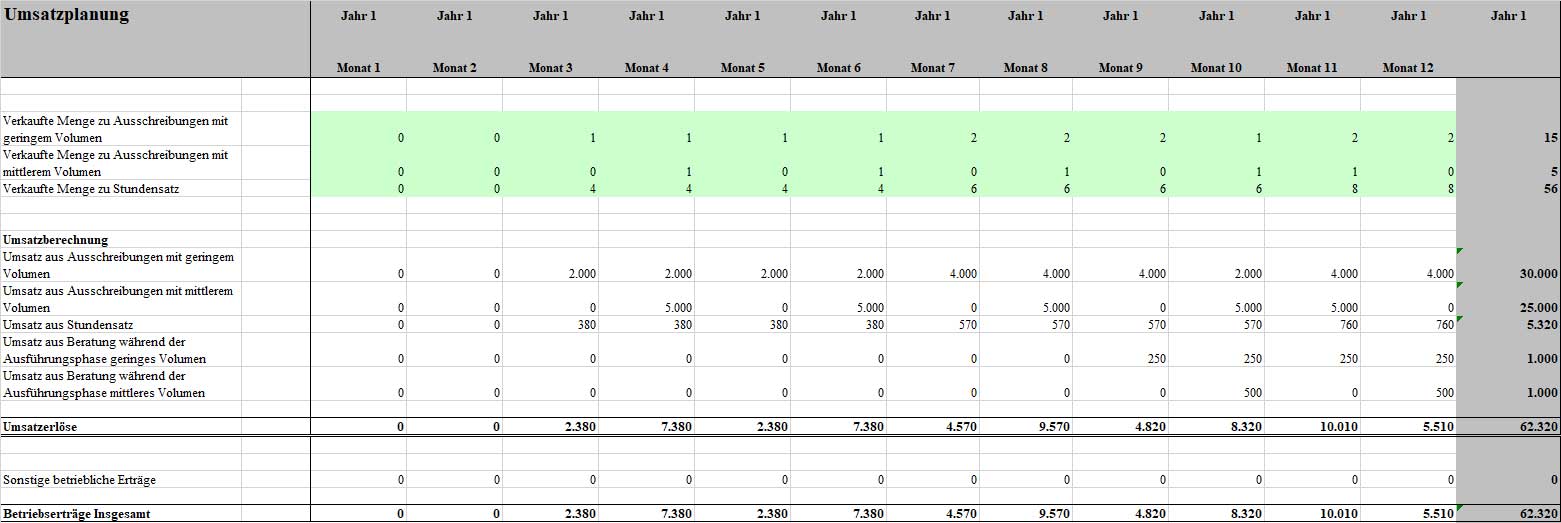Click Sonstige betriebliche Erträge total 0
Screen dimensions: 1561x523
(1554, 480)
